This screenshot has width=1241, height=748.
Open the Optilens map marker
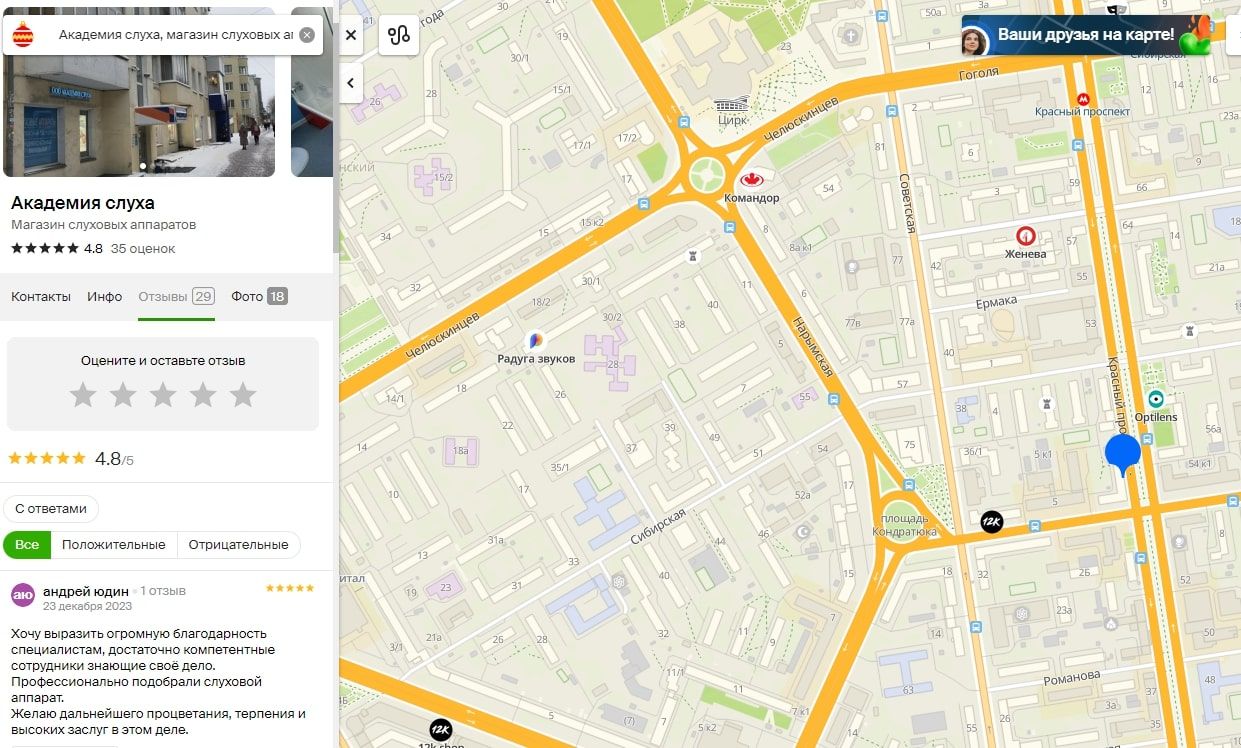(x=1156, y=399)
